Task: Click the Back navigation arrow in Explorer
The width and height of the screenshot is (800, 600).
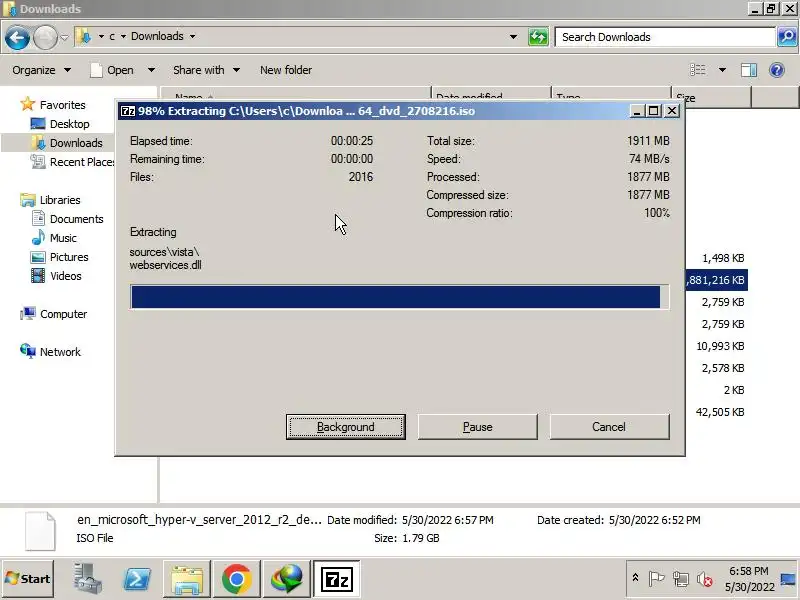Action: click(17, 37)
